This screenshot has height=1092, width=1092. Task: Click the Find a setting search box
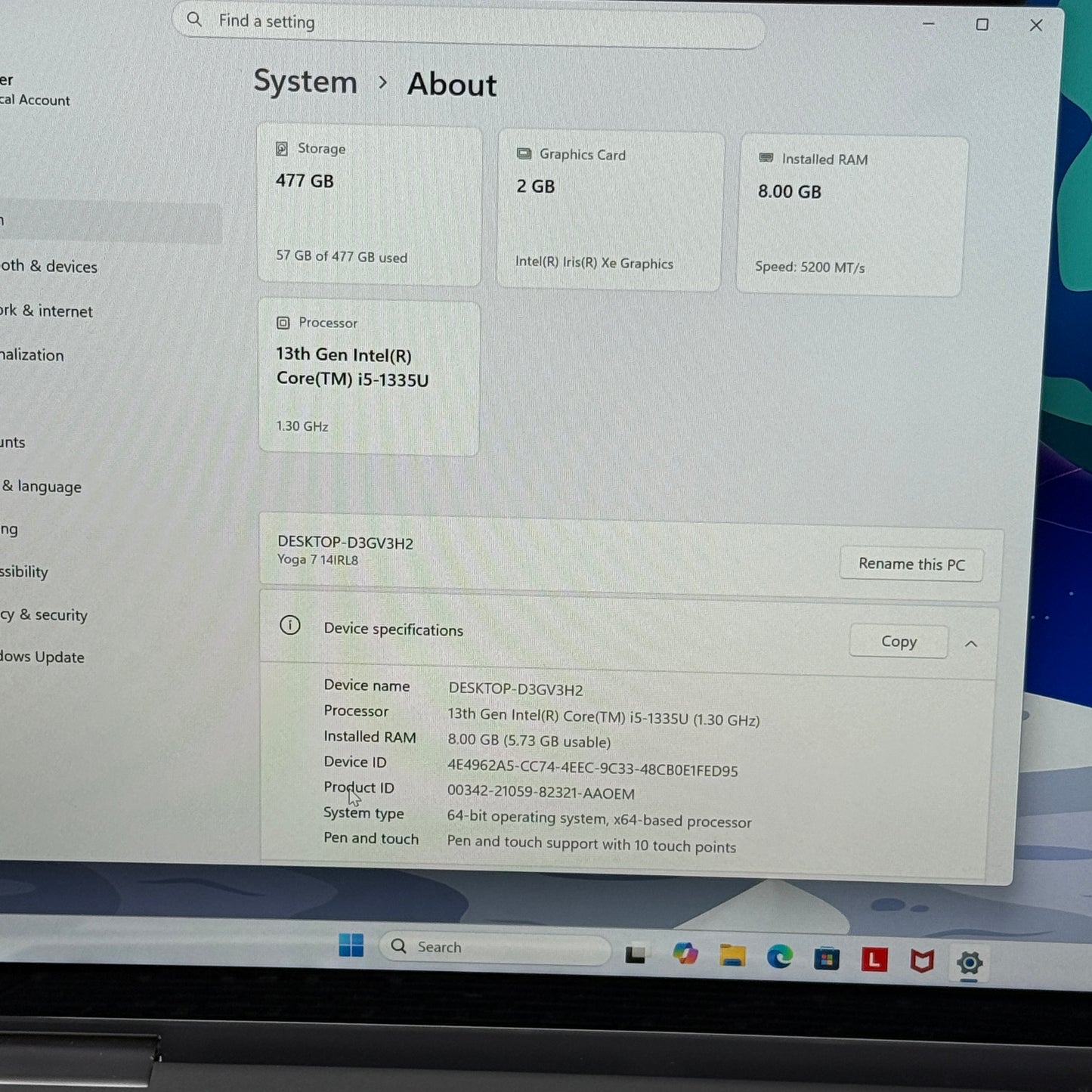[x=469, y=24]
